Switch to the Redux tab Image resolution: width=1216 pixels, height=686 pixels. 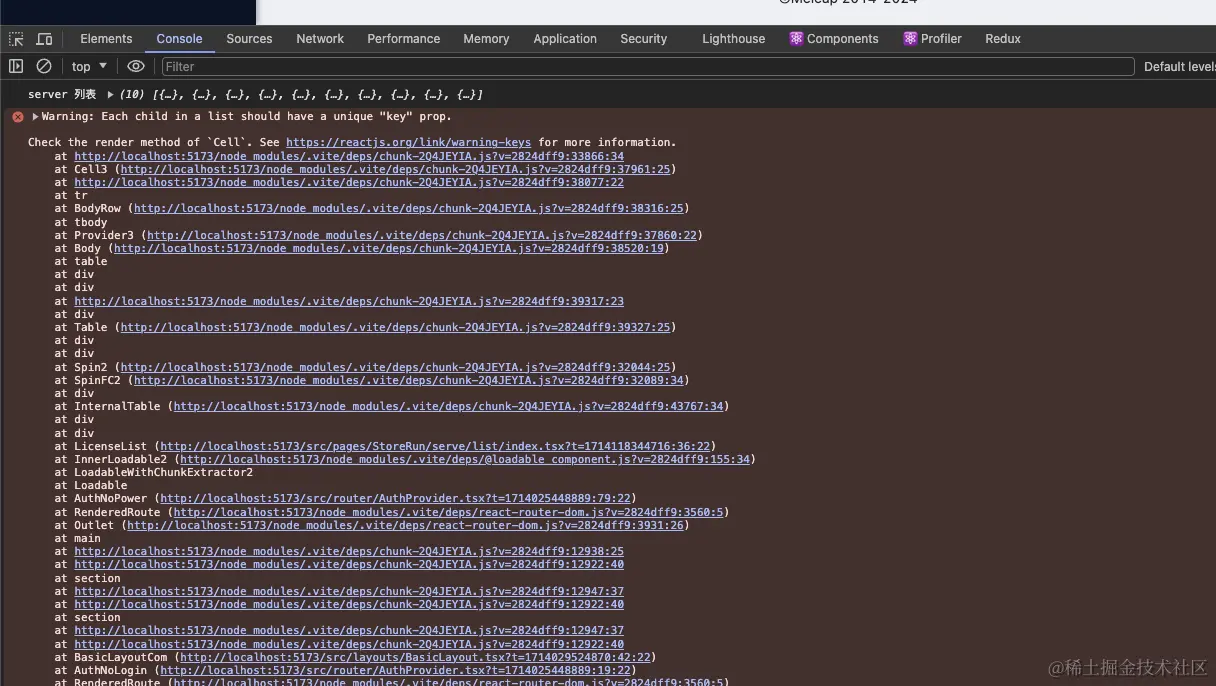pos(1003,39)
